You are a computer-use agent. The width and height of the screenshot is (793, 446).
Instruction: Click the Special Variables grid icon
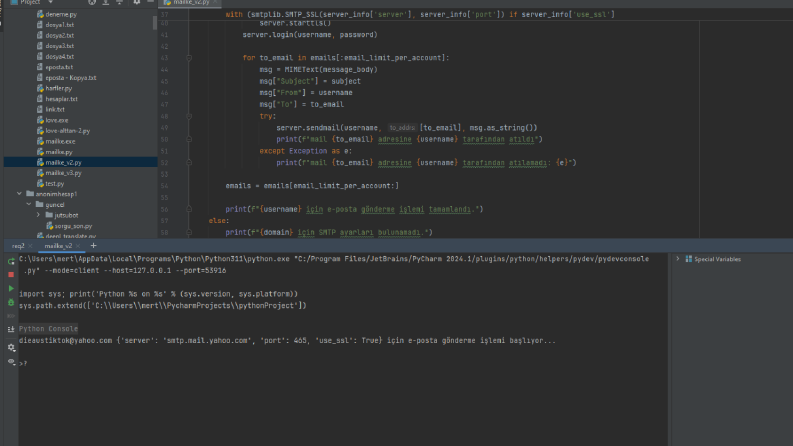point(688,259)
